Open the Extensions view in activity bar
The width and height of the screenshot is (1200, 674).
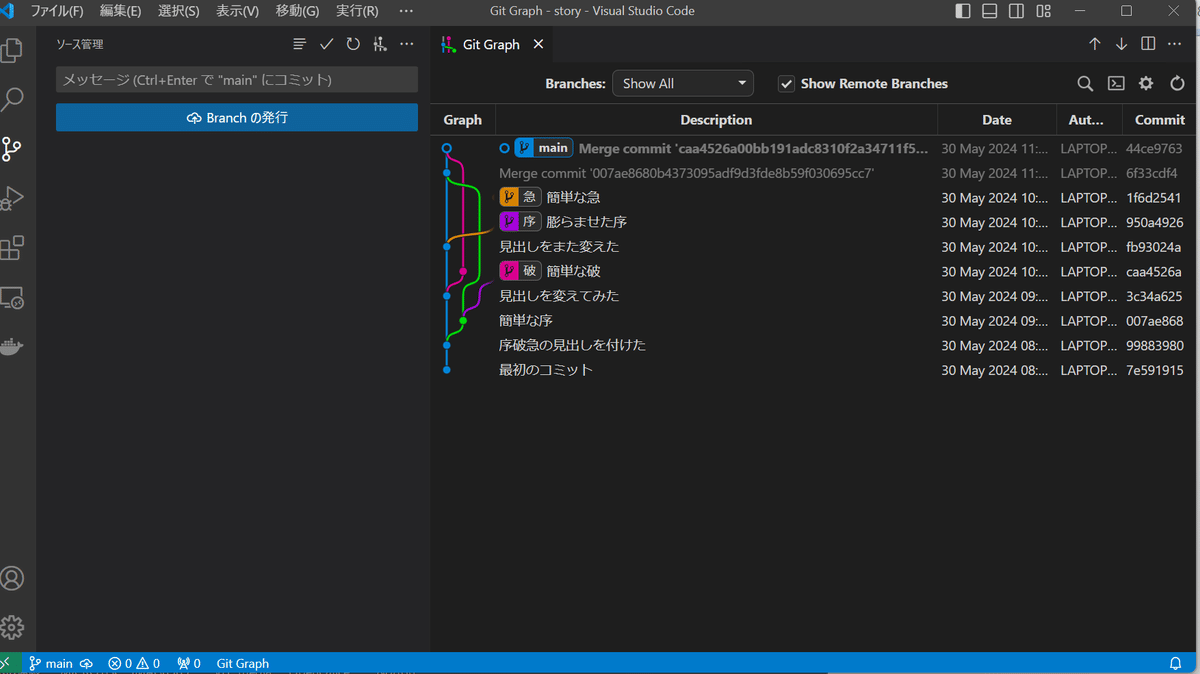pyautogui.click(x=12, y=247)
